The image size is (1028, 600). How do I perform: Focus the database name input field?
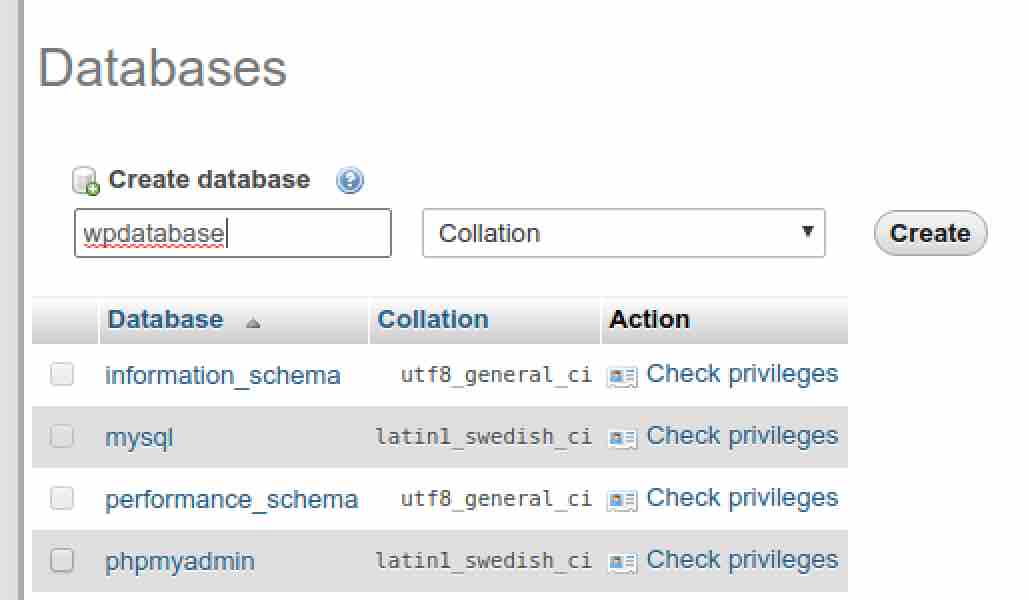(232, 233)
